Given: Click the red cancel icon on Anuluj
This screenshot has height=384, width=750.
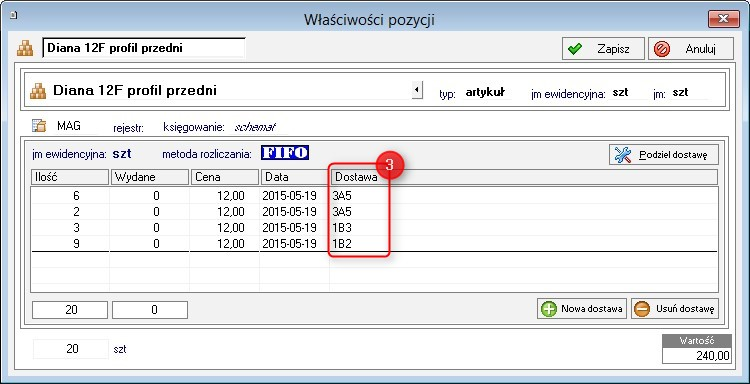Looking at the screenshot, I should [662, 49].
